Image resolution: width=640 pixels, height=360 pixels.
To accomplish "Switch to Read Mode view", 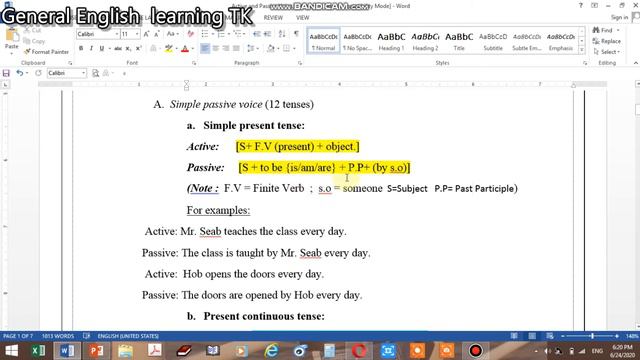I will 514,336.
